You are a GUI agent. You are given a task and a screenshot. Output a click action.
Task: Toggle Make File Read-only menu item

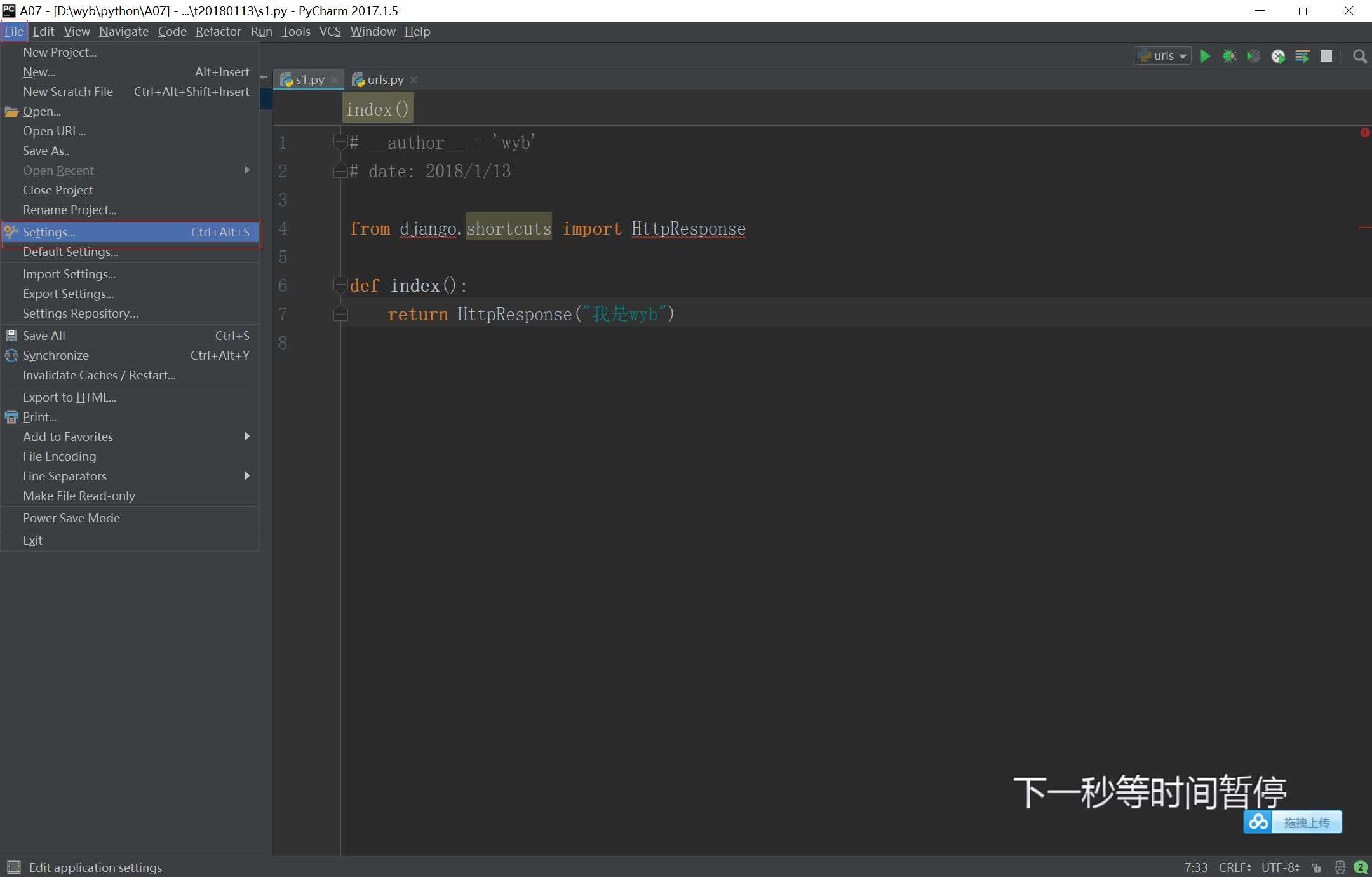pos(130,496)
